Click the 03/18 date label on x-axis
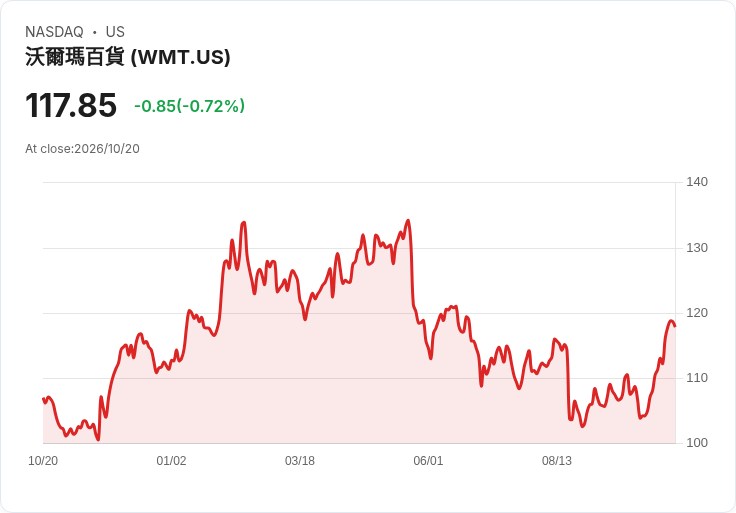This screenshot has width=736, height=513. tap(299, 461)
